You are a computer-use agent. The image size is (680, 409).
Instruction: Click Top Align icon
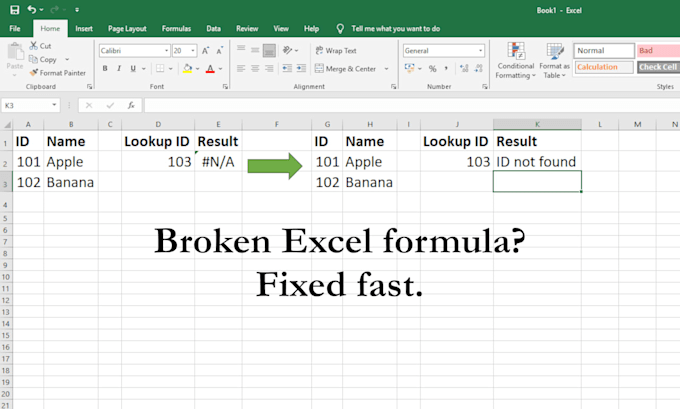[x=241, y=50]
